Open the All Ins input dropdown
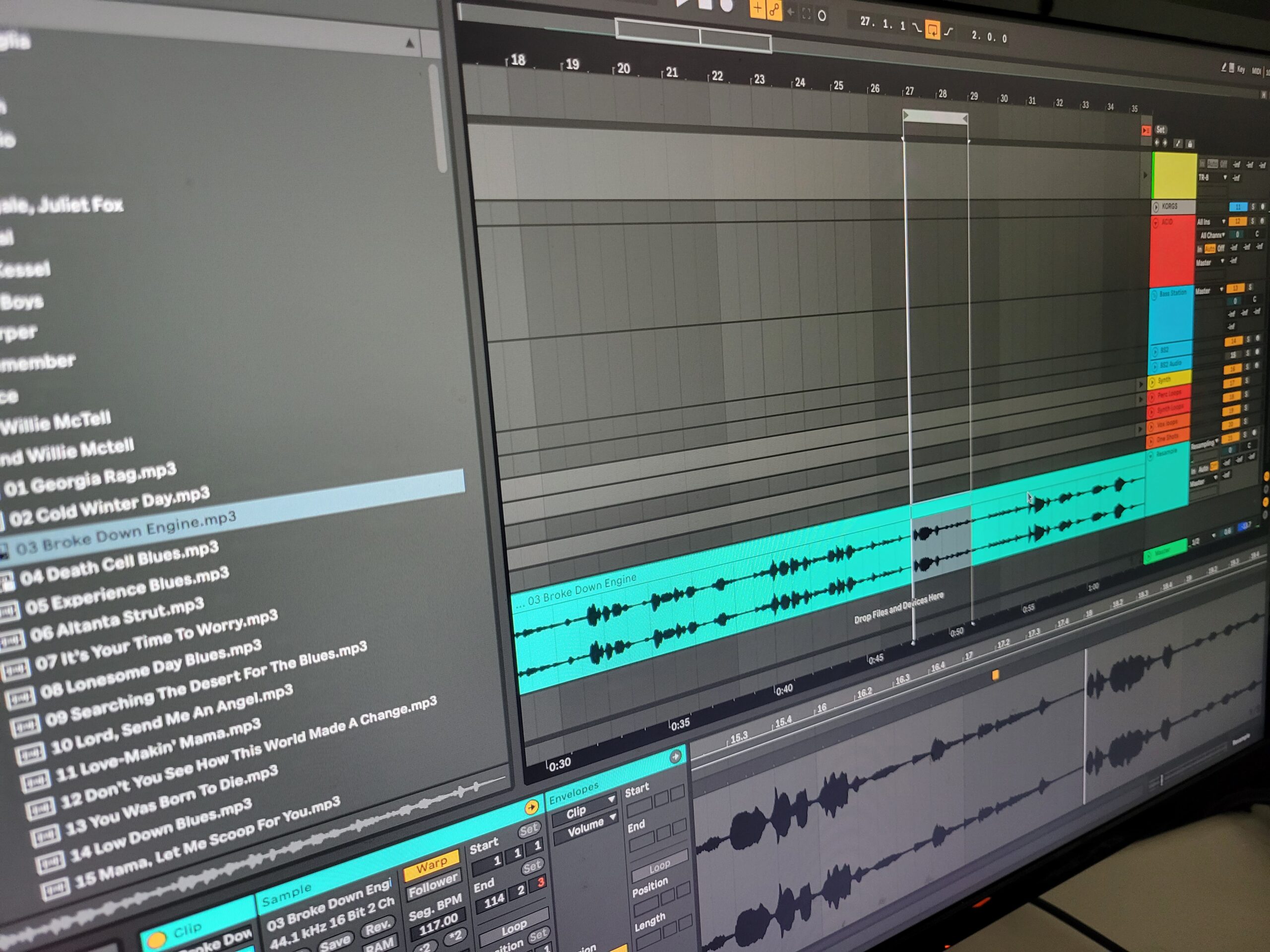The image size is (1270, 952). coord(1211,222)
